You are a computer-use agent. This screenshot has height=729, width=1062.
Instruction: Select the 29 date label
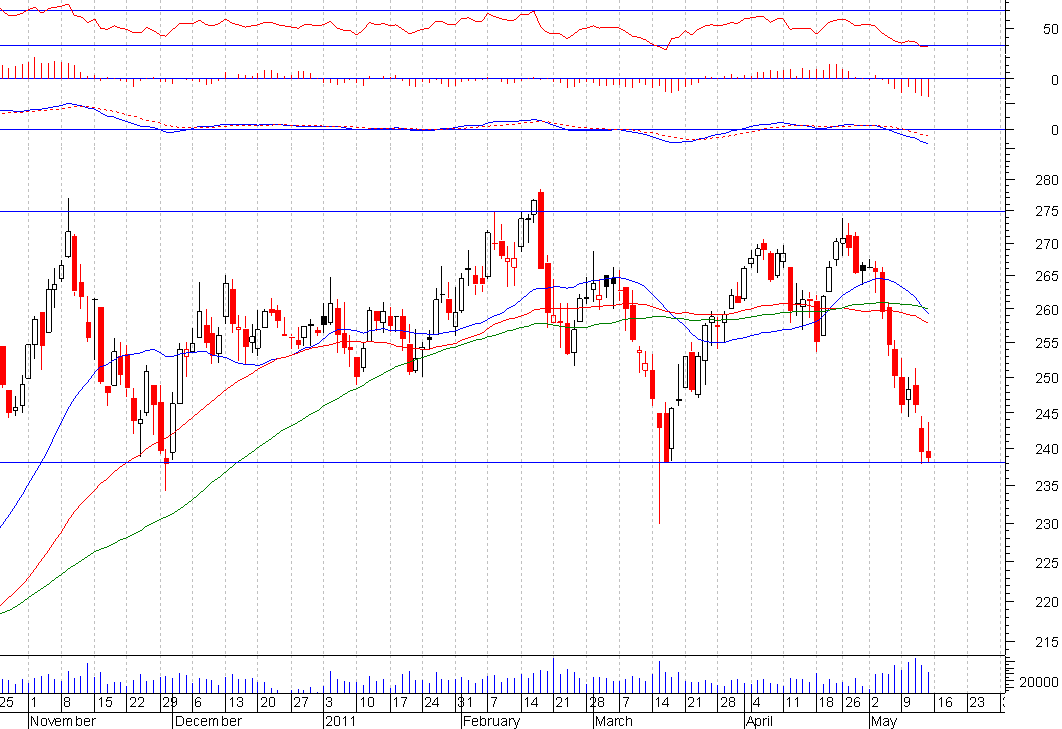pyautogui.click(x=169, y=703)
